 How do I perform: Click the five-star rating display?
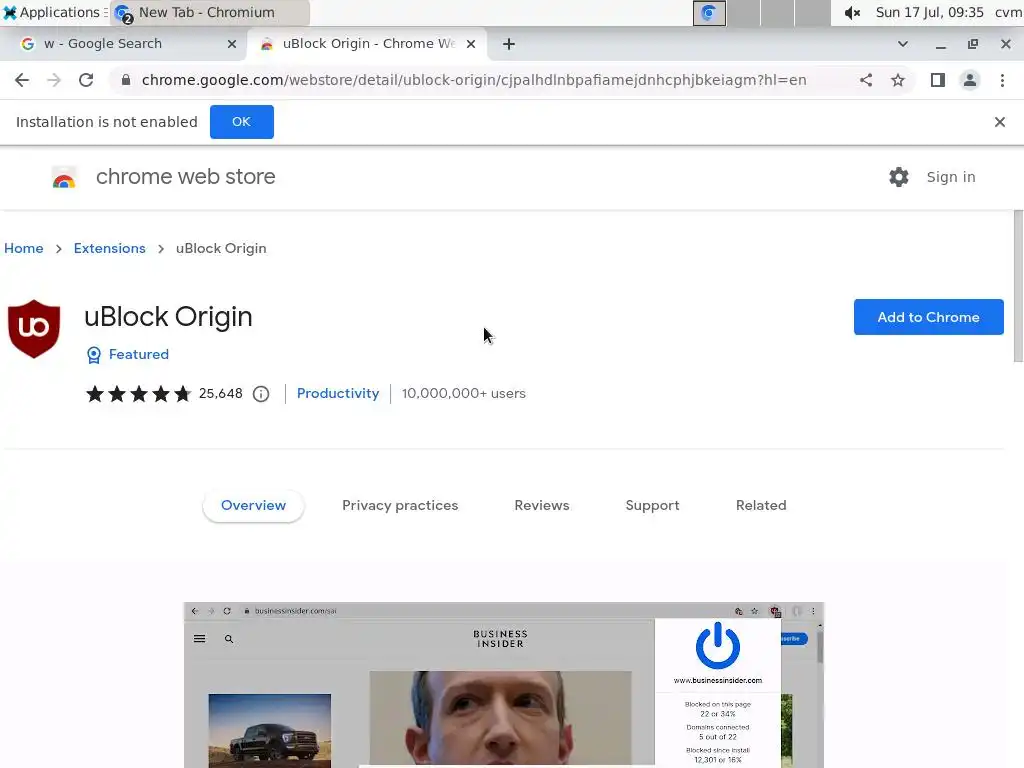[x=138, y=394]
